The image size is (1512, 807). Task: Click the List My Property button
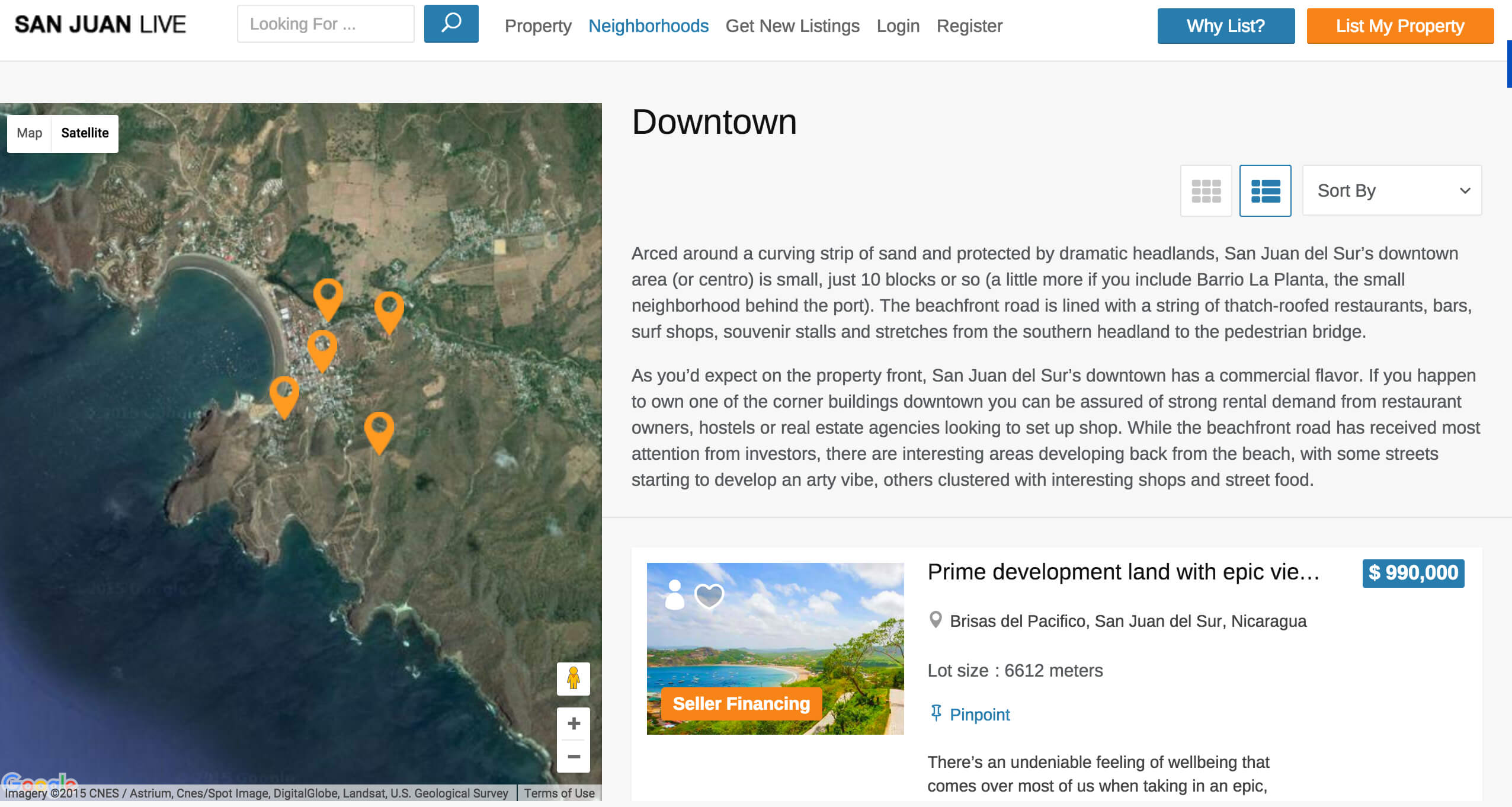[1400, 26]
